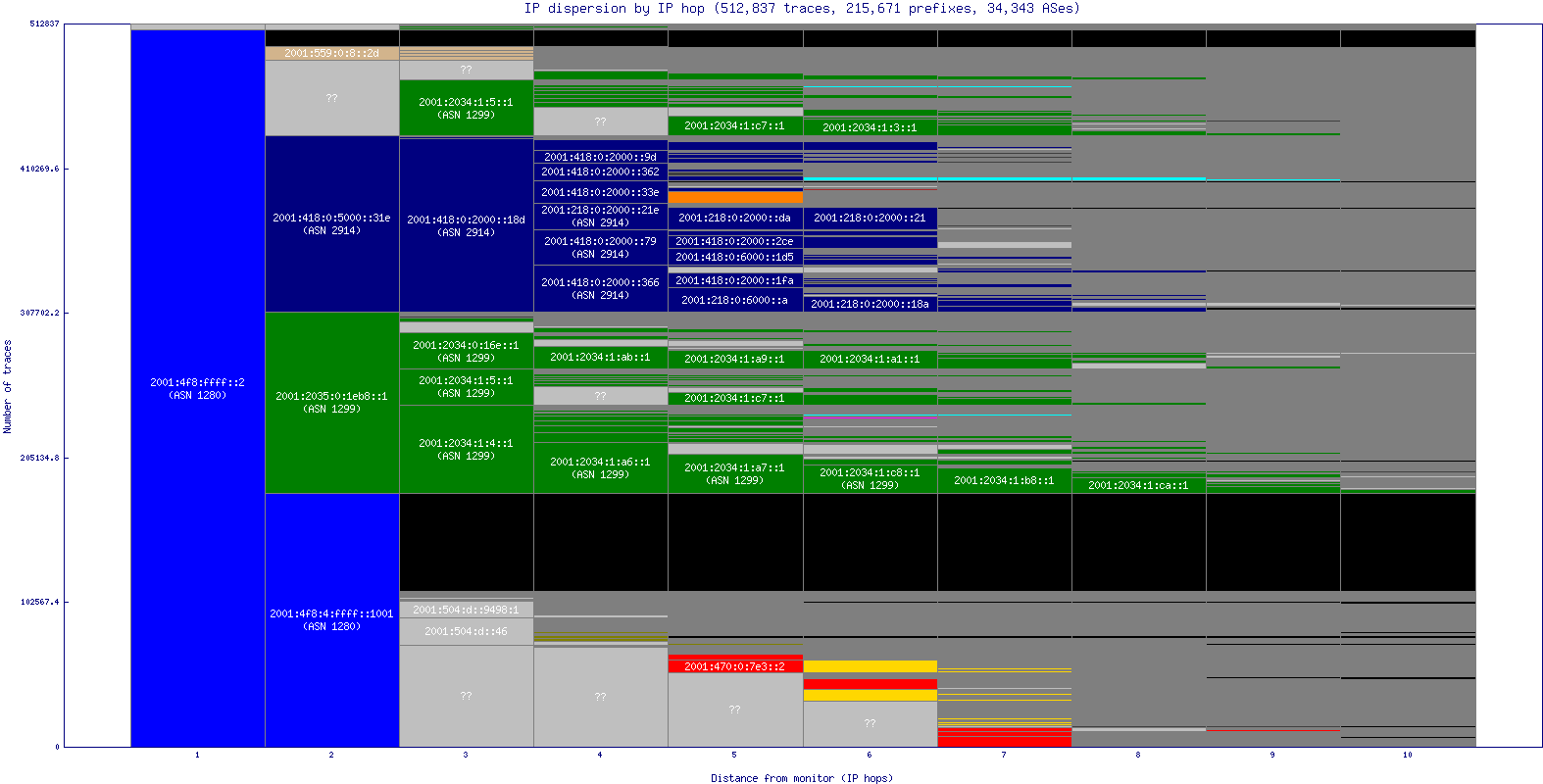
Task: Select the green 2001:2034:1:ab::1 block
Action: [600, 357]
